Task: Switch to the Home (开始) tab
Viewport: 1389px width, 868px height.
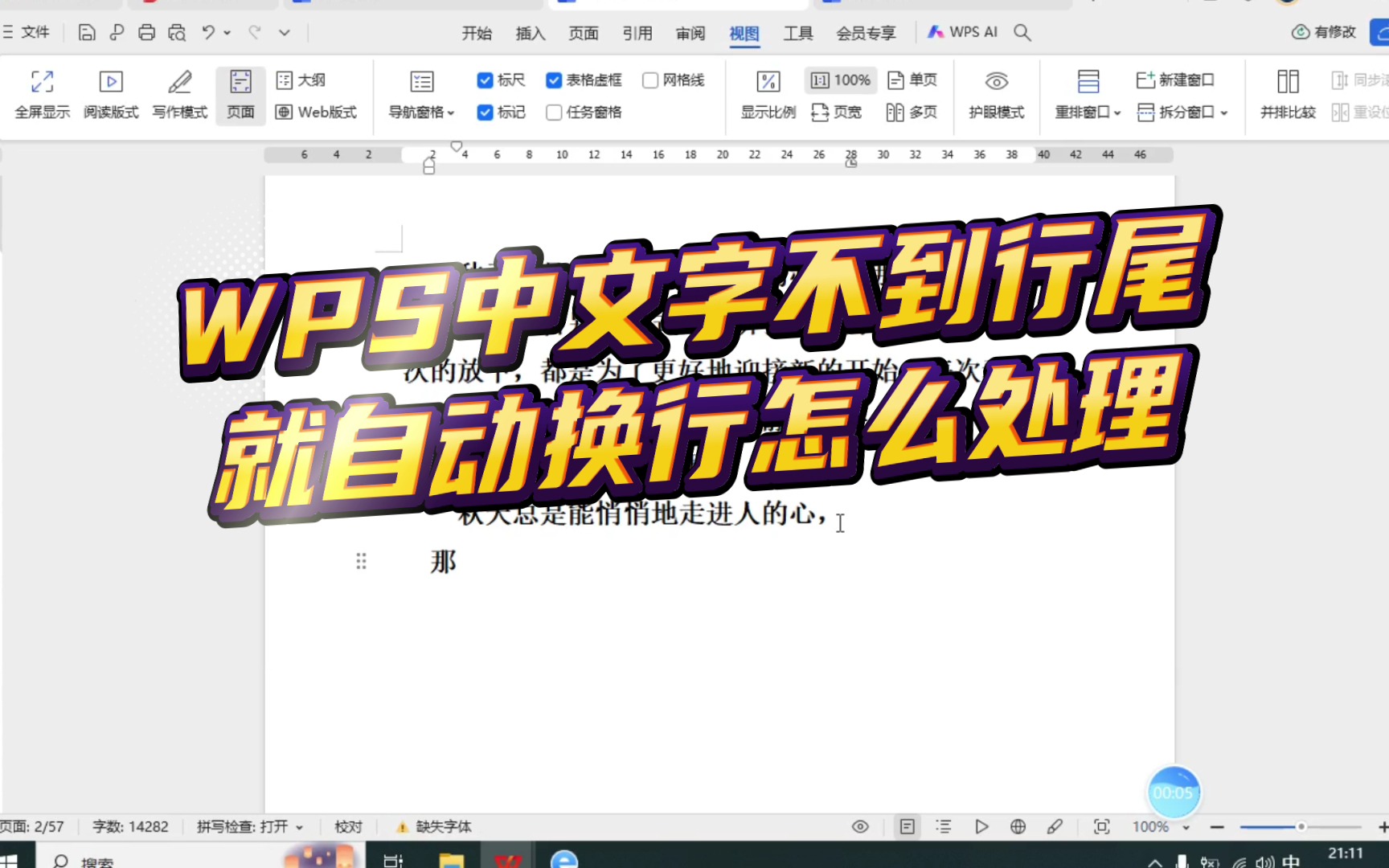Action: tap(477, 33)
